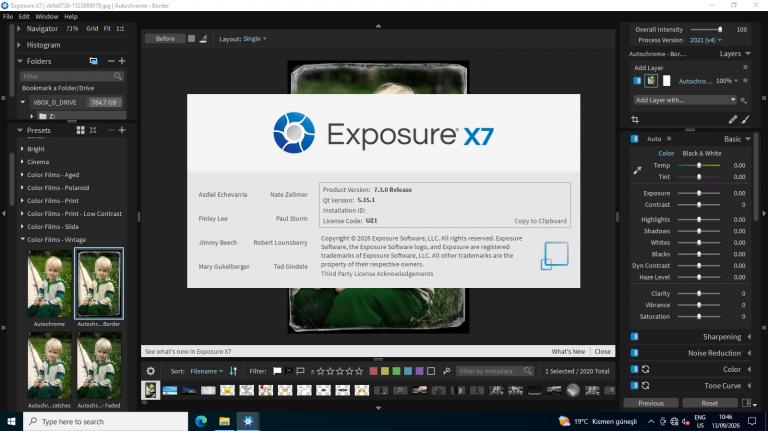The height and width of the screenshot is (431, 768).
Task: Click Copy to Clipboard in the About dialog
Action: click(x=540, y=221)
